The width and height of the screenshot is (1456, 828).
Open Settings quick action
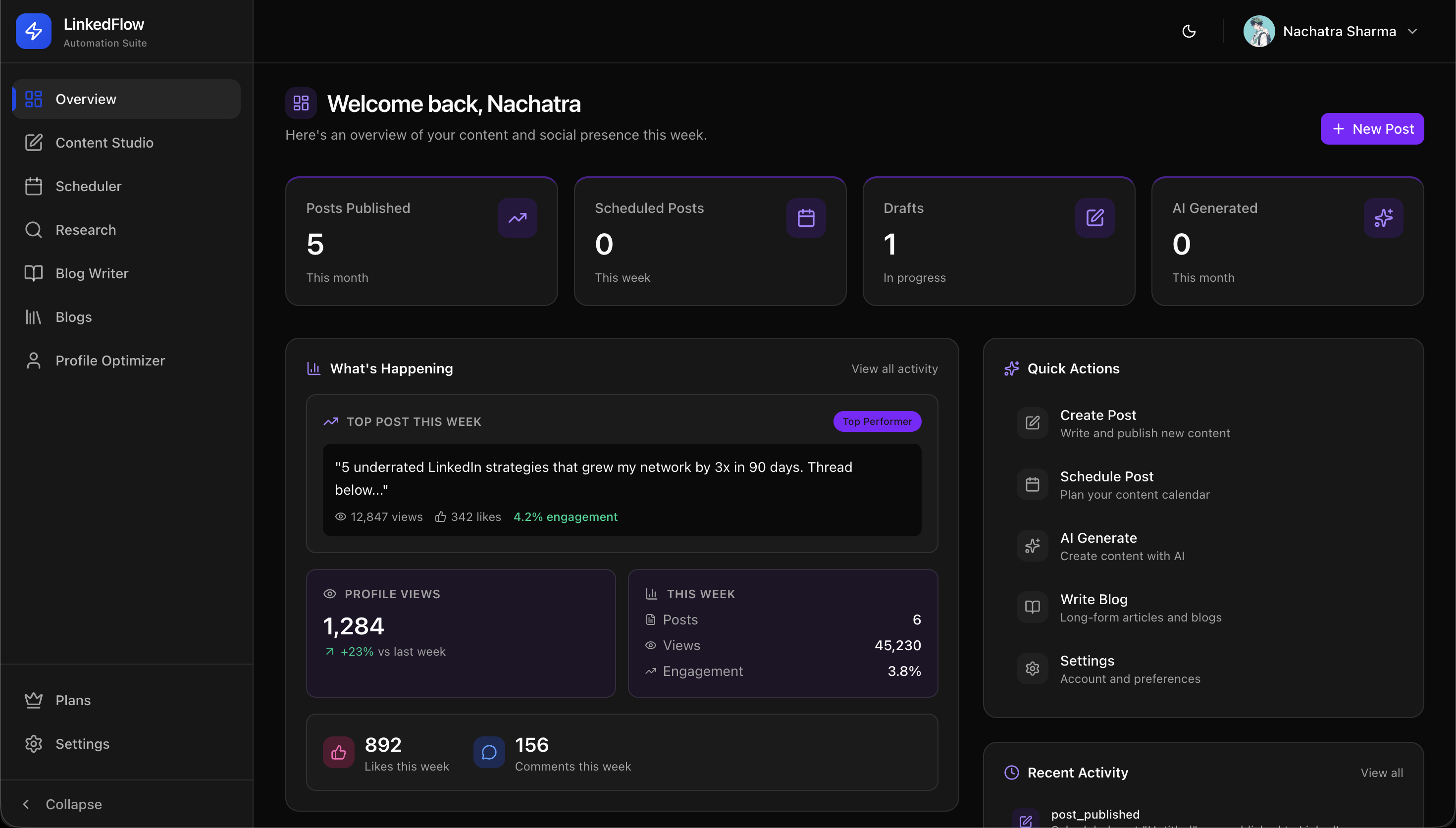(1203, 669)
